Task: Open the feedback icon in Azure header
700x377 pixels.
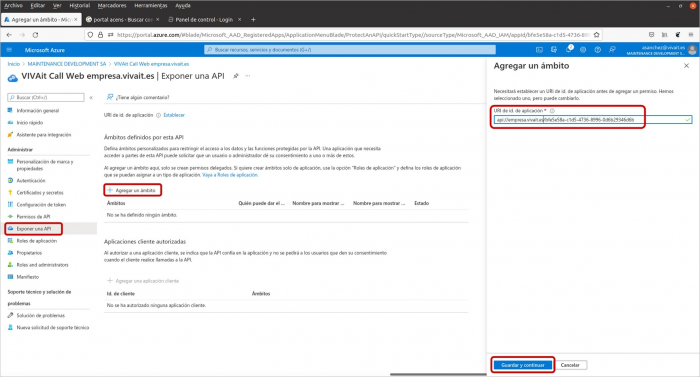Action: pyautogui.click(x=612, y=50)
